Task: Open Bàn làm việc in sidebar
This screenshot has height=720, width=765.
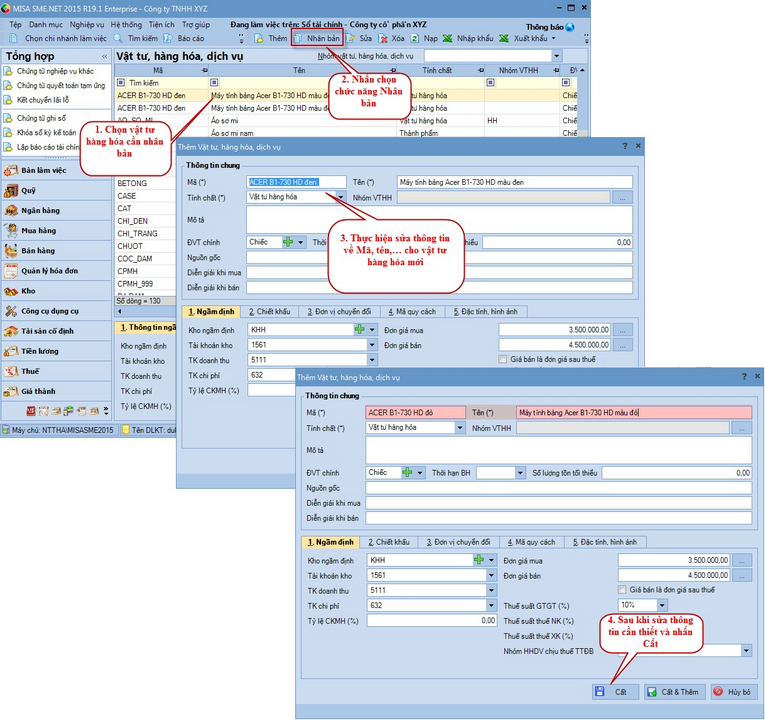Action: 57,170
